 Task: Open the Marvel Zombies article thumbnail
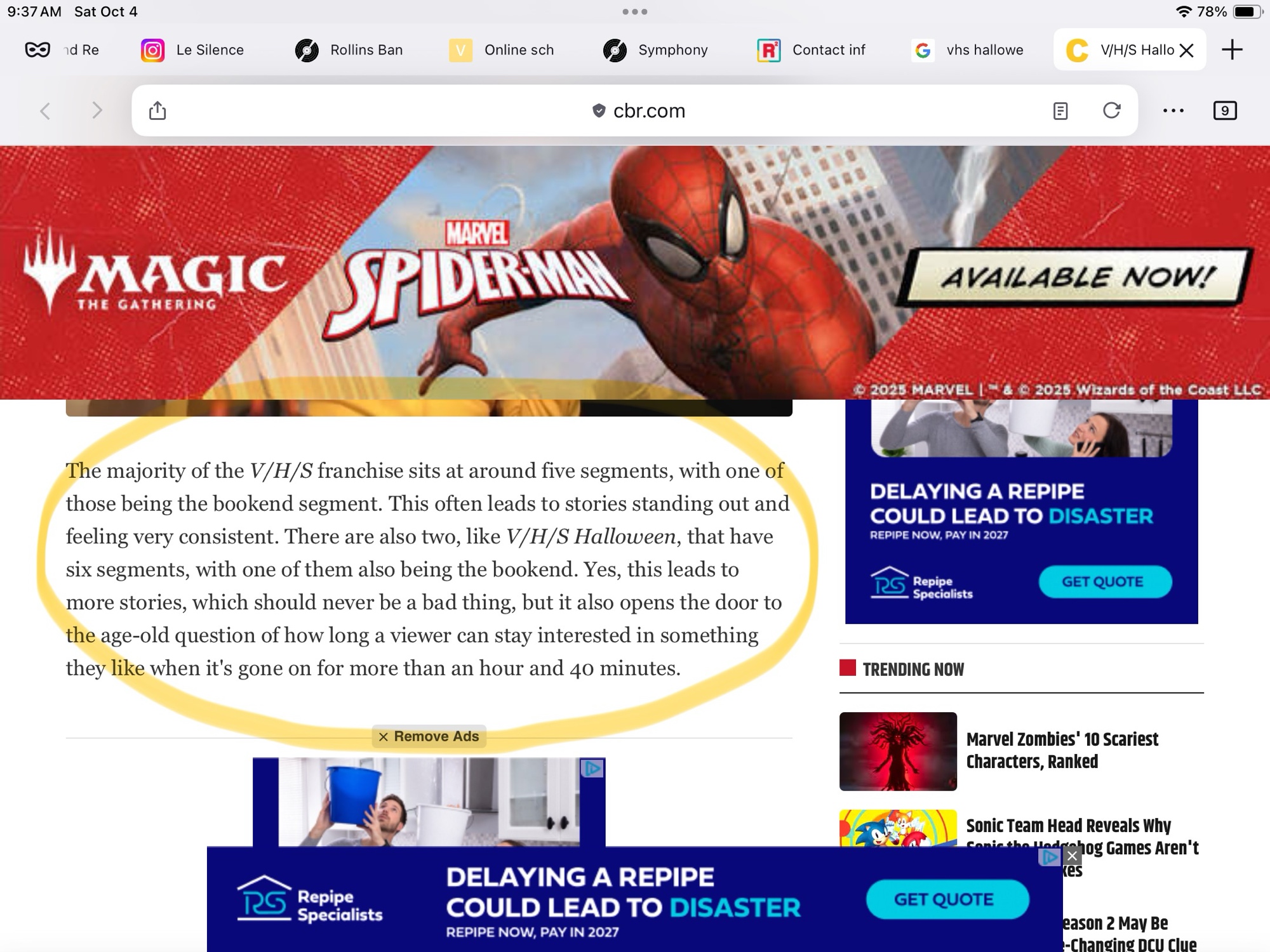(x=898, y=751)
